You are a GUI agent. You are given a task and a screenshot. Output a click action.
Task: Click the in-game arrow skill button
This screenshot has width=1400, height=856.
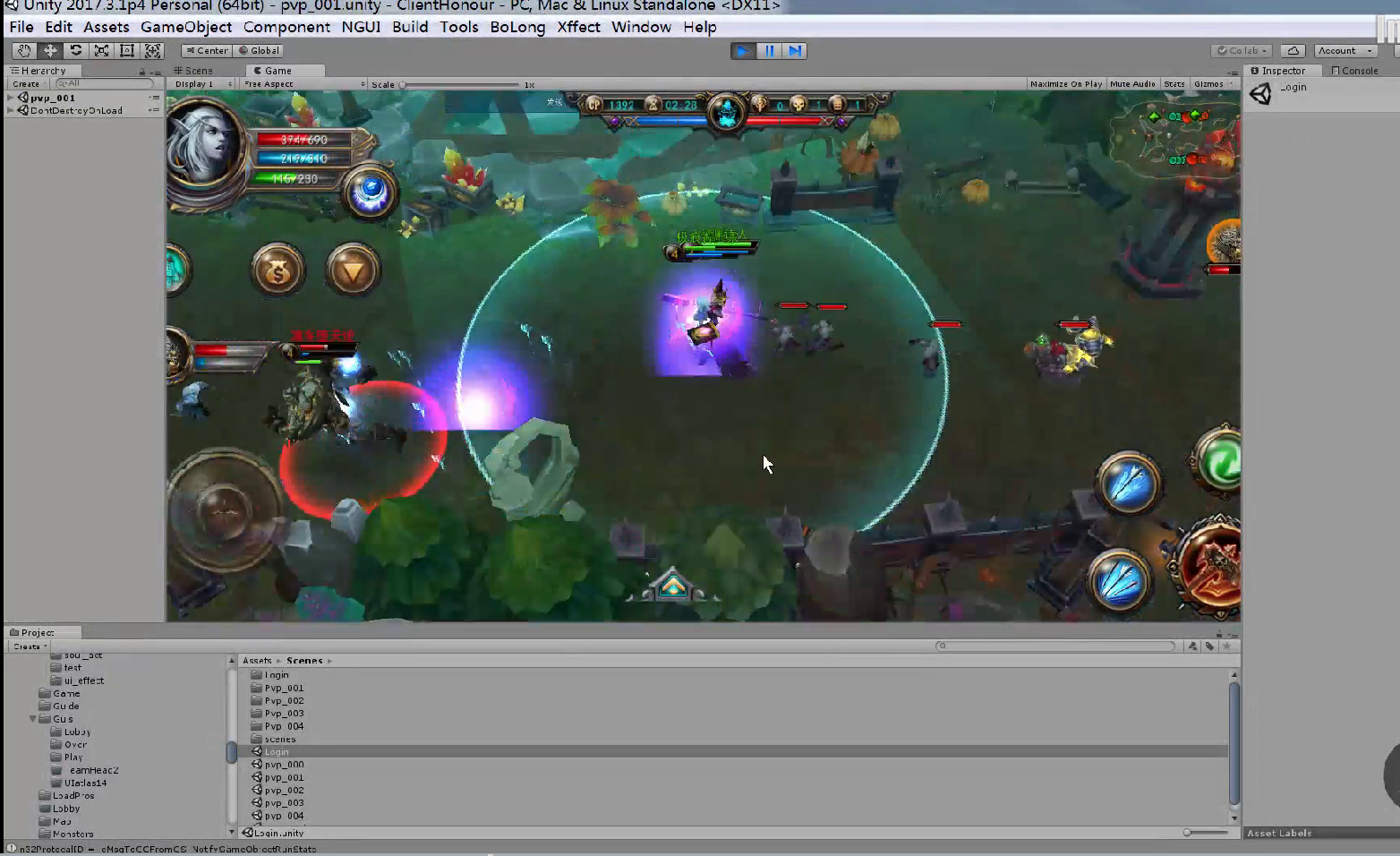click(x=353, y=270)
